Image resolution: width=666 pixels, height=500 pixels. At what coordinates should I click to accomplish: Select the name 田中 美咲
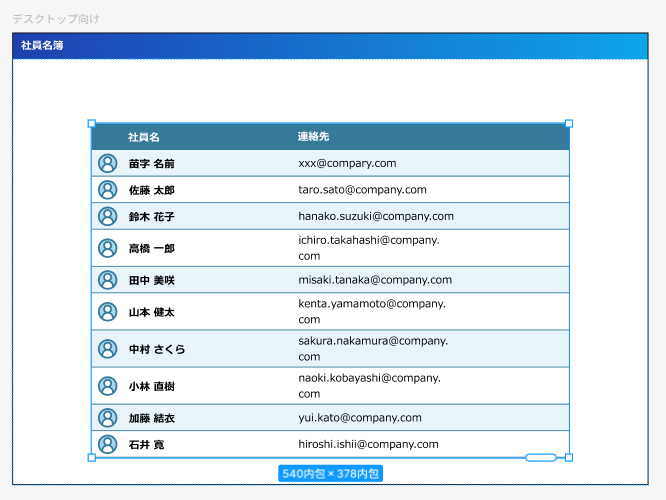[x=152, y=280]
